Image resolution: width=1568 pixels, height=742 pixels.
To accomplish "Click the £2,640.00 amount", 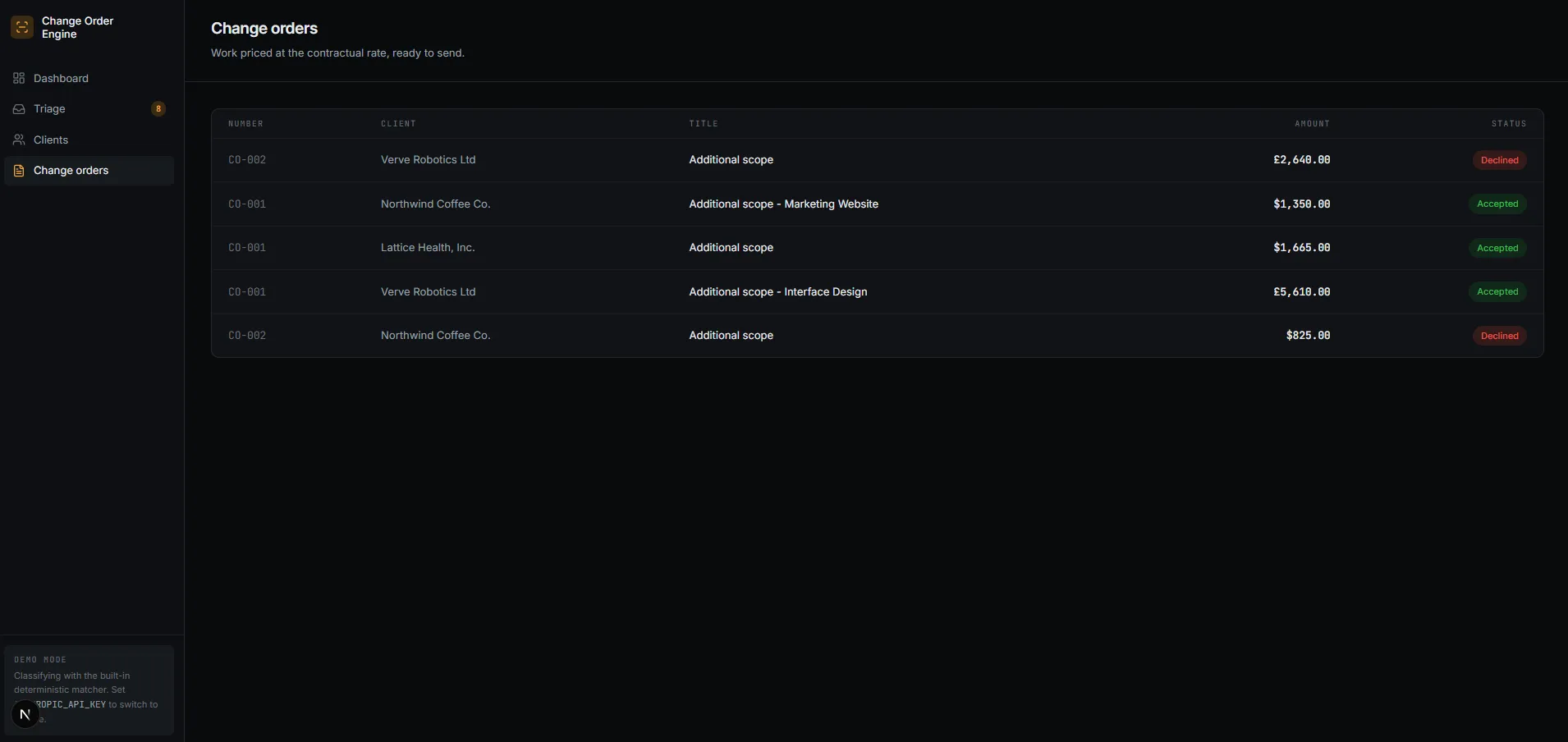I will (1301, 160).
